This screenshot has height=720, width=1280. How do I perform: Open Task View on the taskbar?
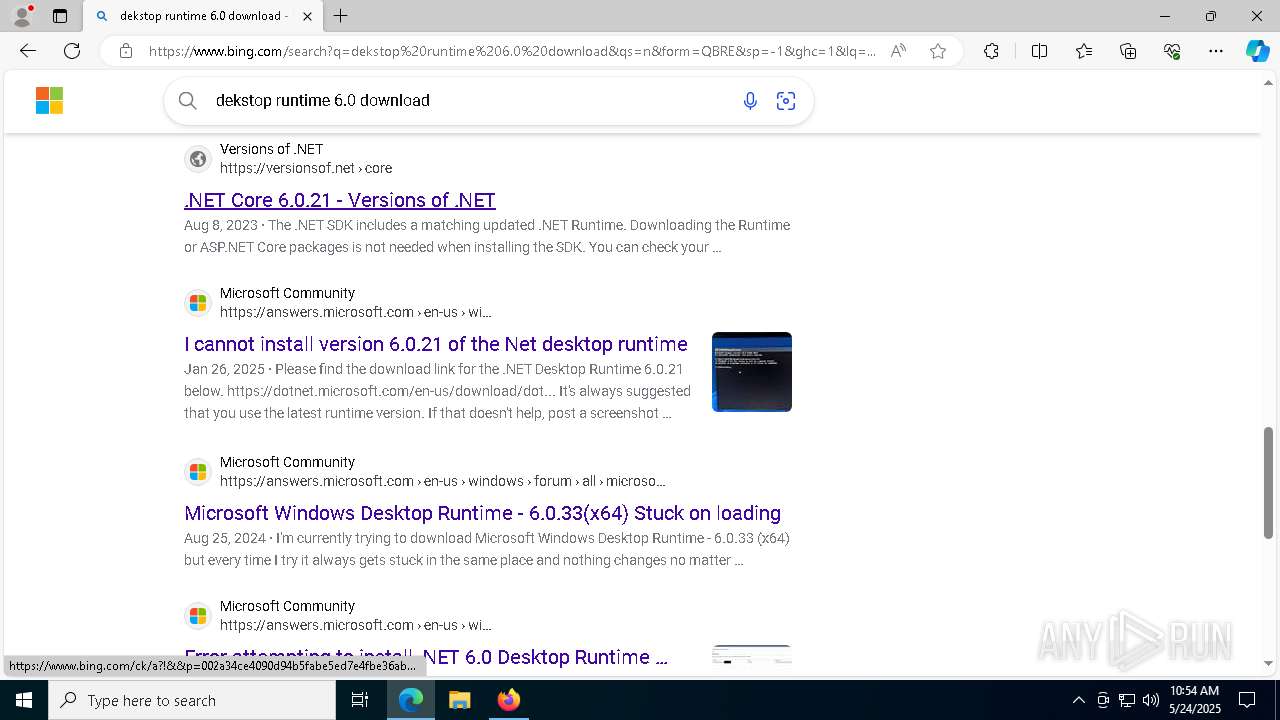(x=360, y=700)
